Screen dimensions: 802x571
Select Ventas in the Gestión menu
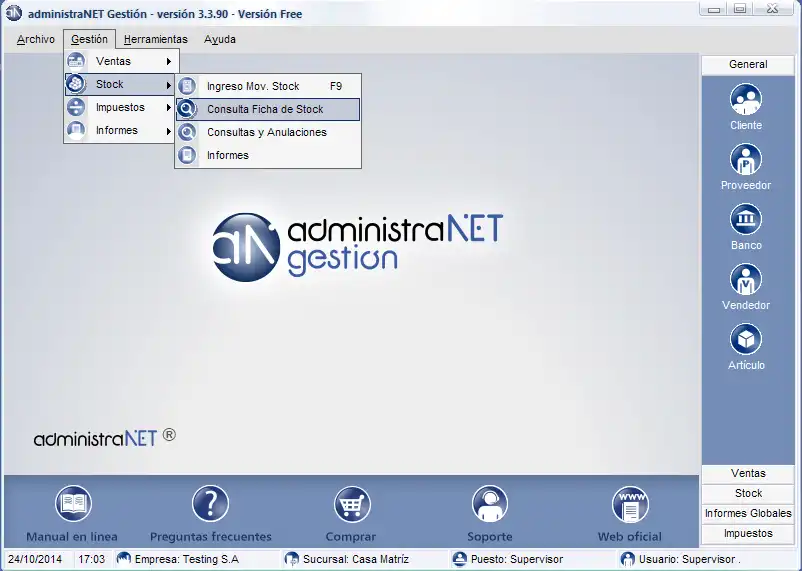pos(121,61)
